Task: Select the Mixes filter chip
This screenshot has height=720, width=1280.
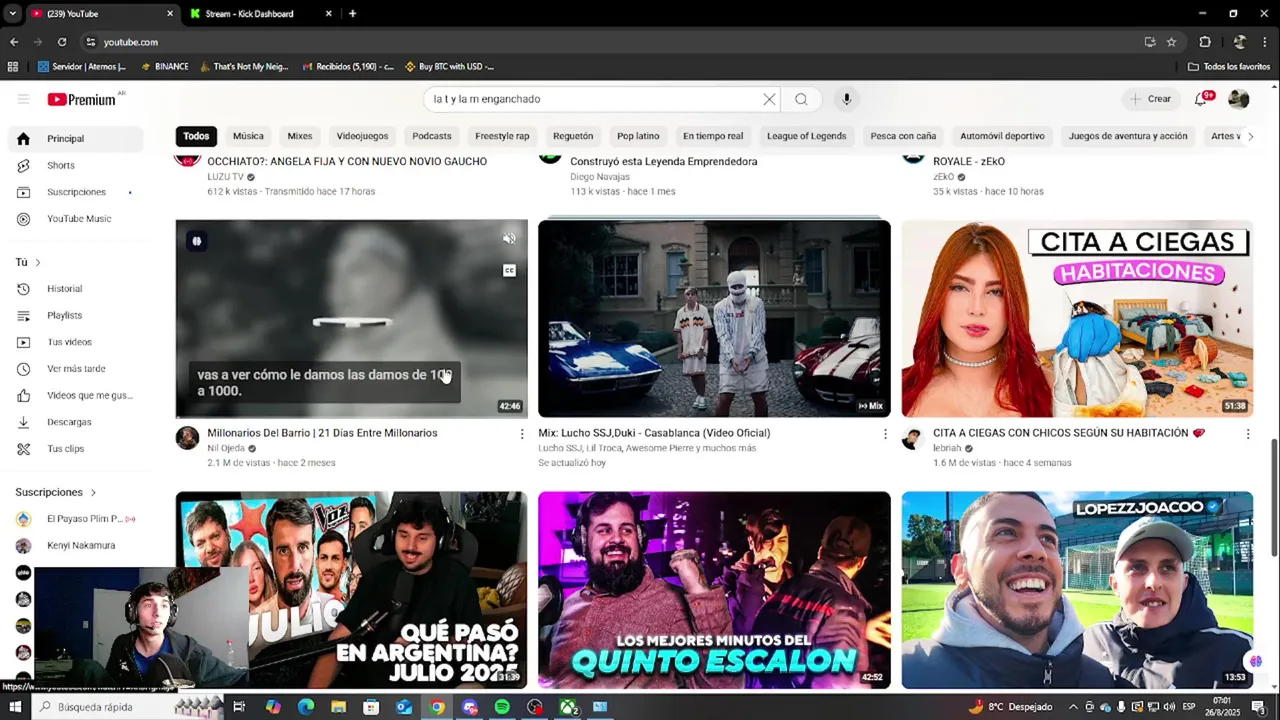Action: 300,136
